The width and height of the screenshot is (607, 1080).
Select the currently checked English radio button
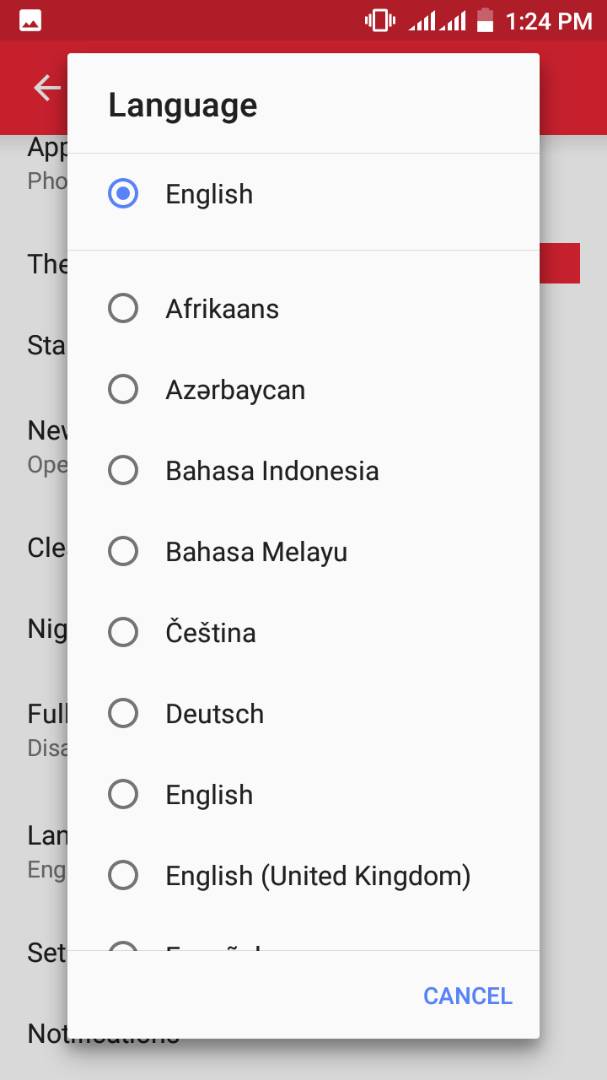coord(123,194)
